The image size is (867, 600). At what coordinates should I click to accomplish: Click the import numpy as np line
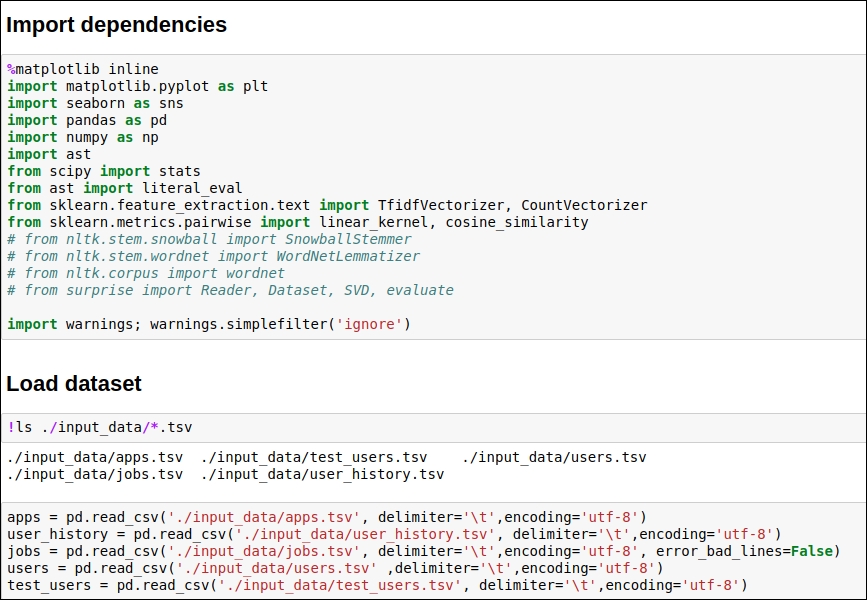[83, 137]
